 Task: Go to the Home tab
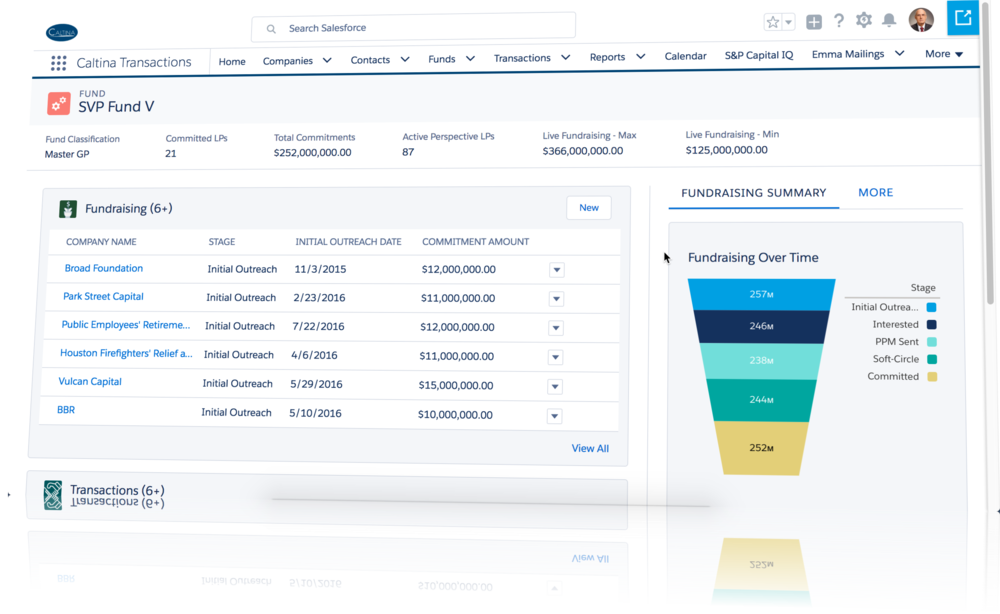coord(232,61)
